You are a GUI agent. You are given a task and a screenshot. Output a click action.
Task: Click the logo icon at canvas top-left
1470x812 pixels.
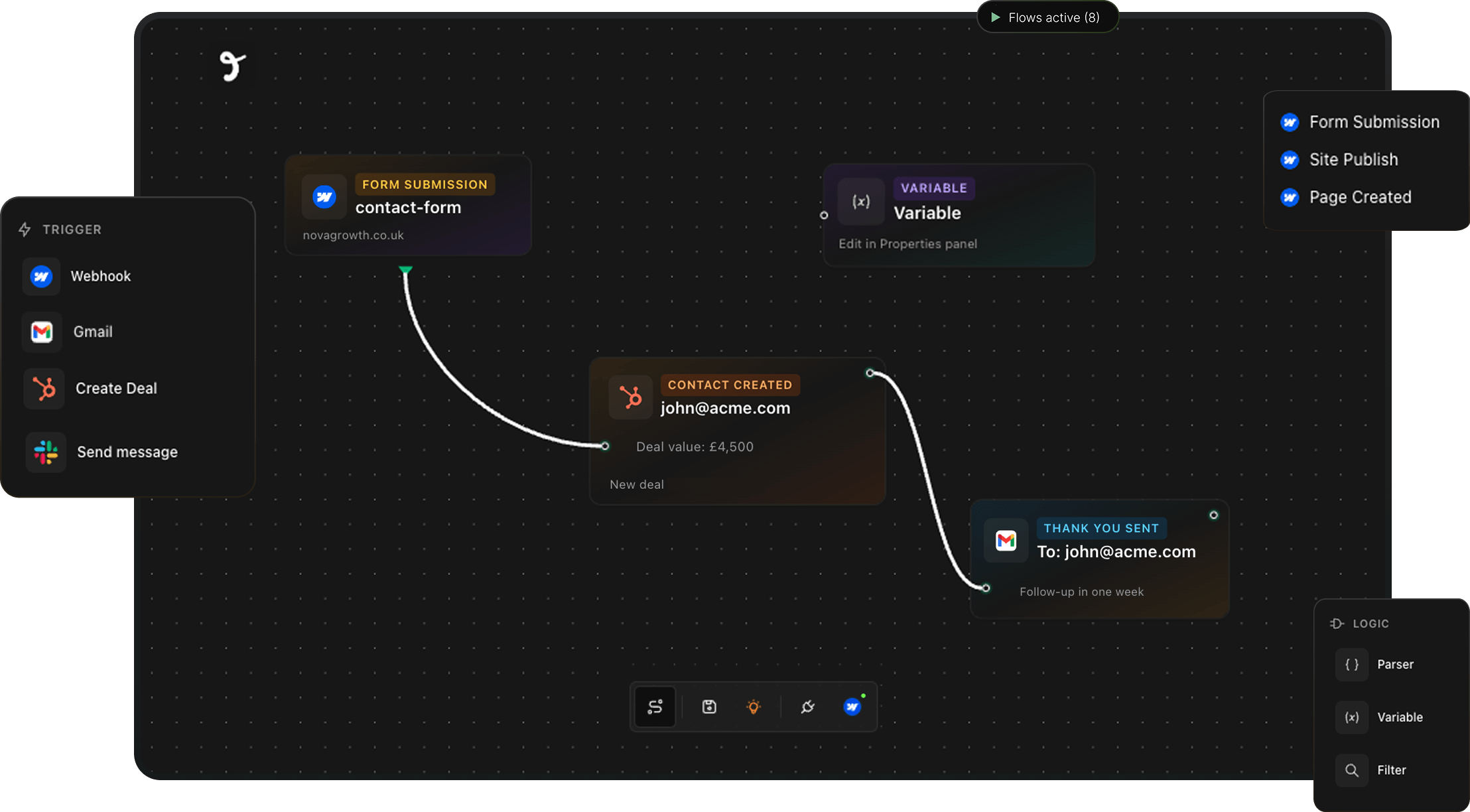[x=232, y=66]
